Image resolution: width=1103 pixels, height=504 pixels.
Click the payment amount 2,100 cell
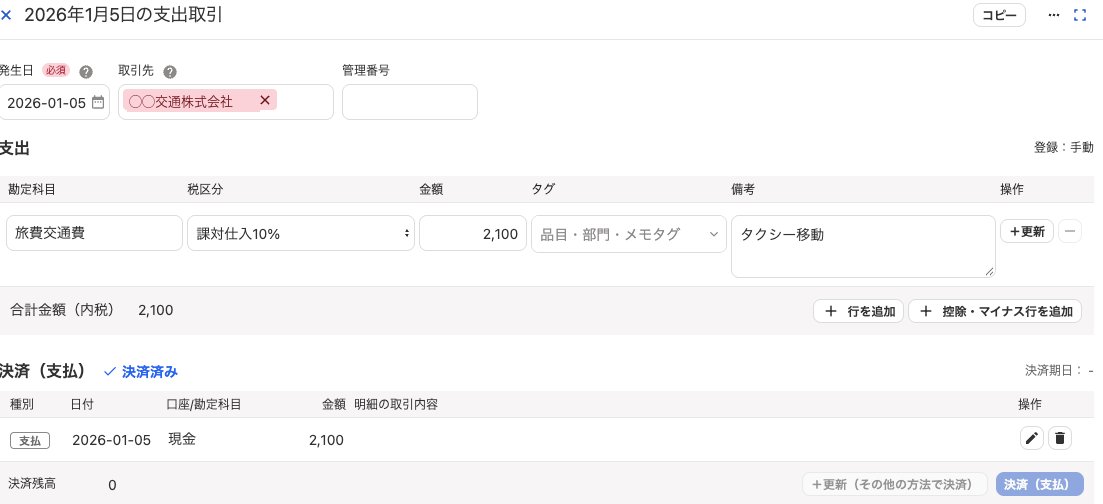pyautogui.click(x=326, y=441)
